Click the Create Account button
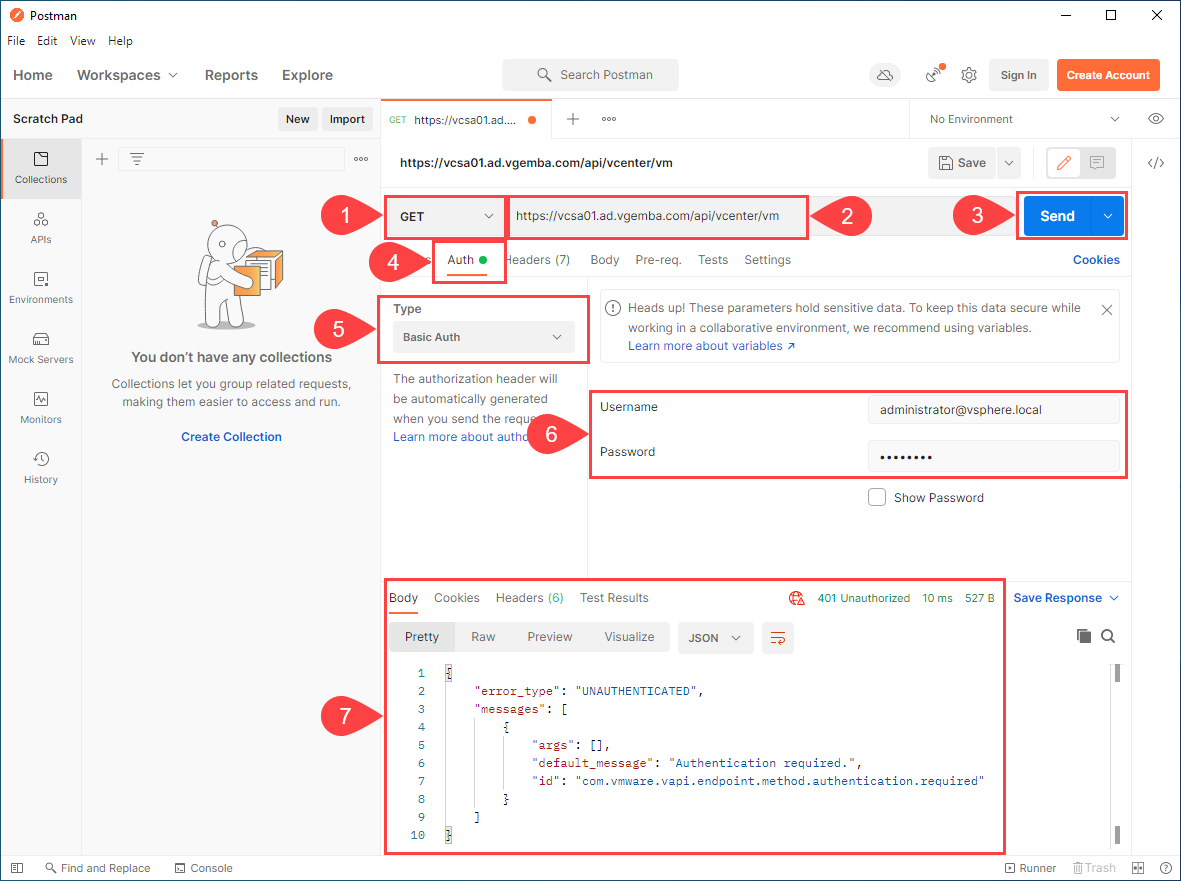 pos(1107,75)
